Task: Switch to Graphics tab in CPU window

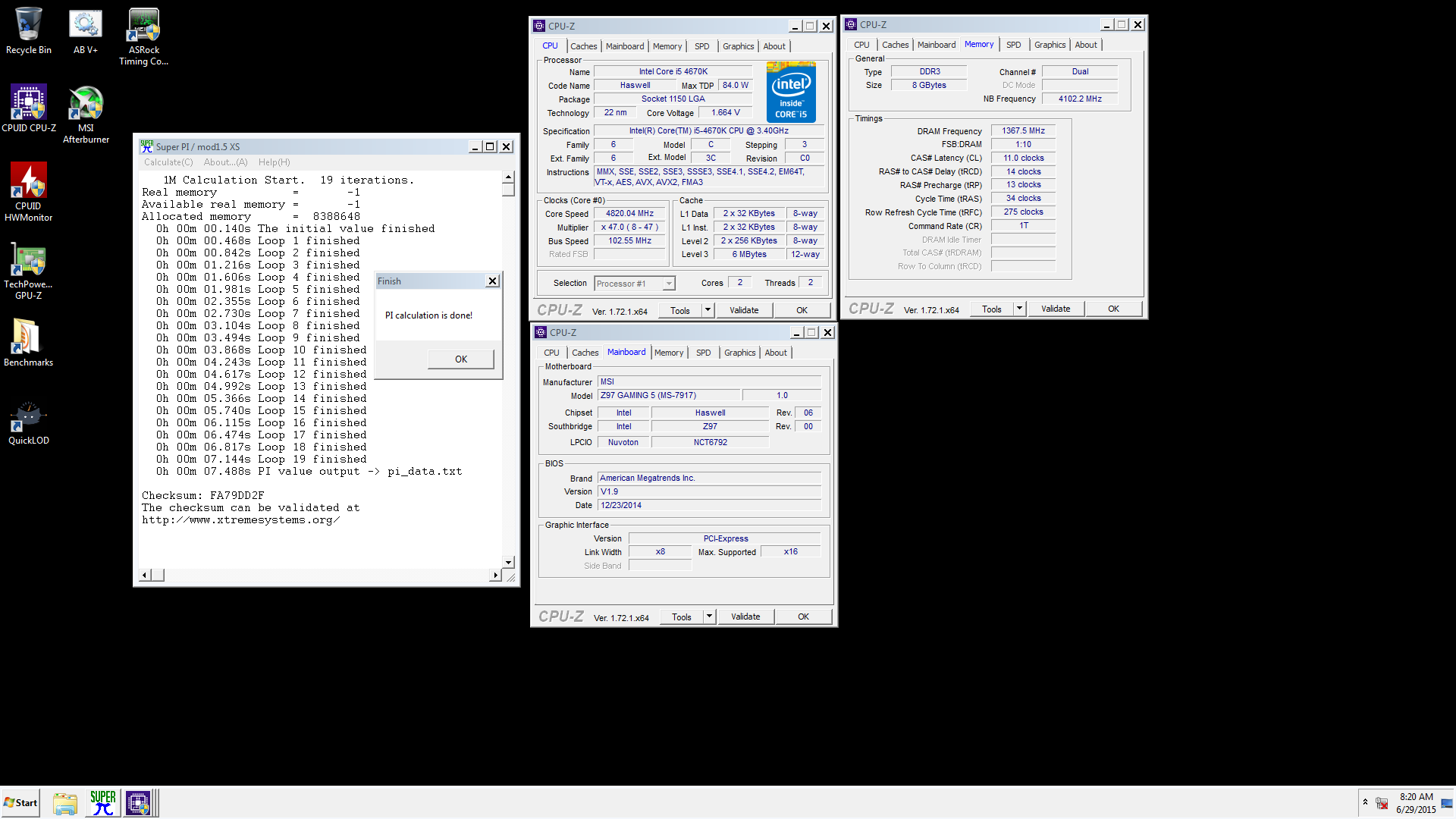Action: pyautogui.click(x=738, y=46)
